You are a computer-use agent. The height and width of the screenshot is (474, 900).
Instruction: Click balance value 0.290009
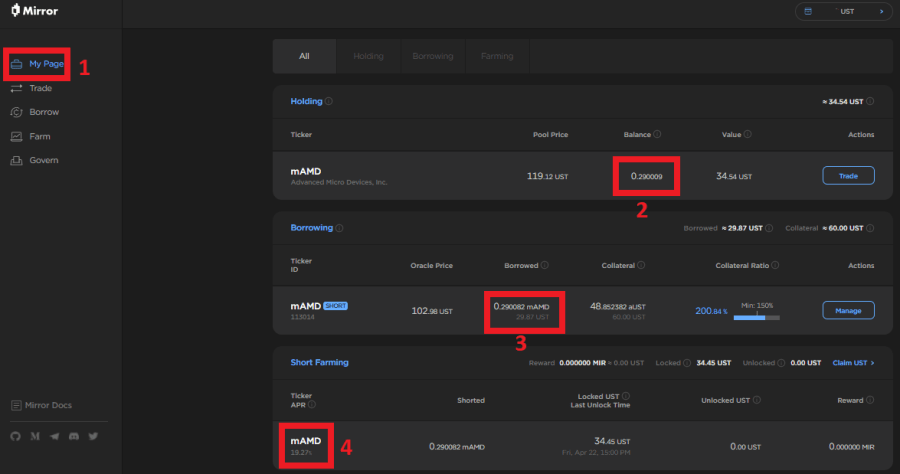point(647,176)
